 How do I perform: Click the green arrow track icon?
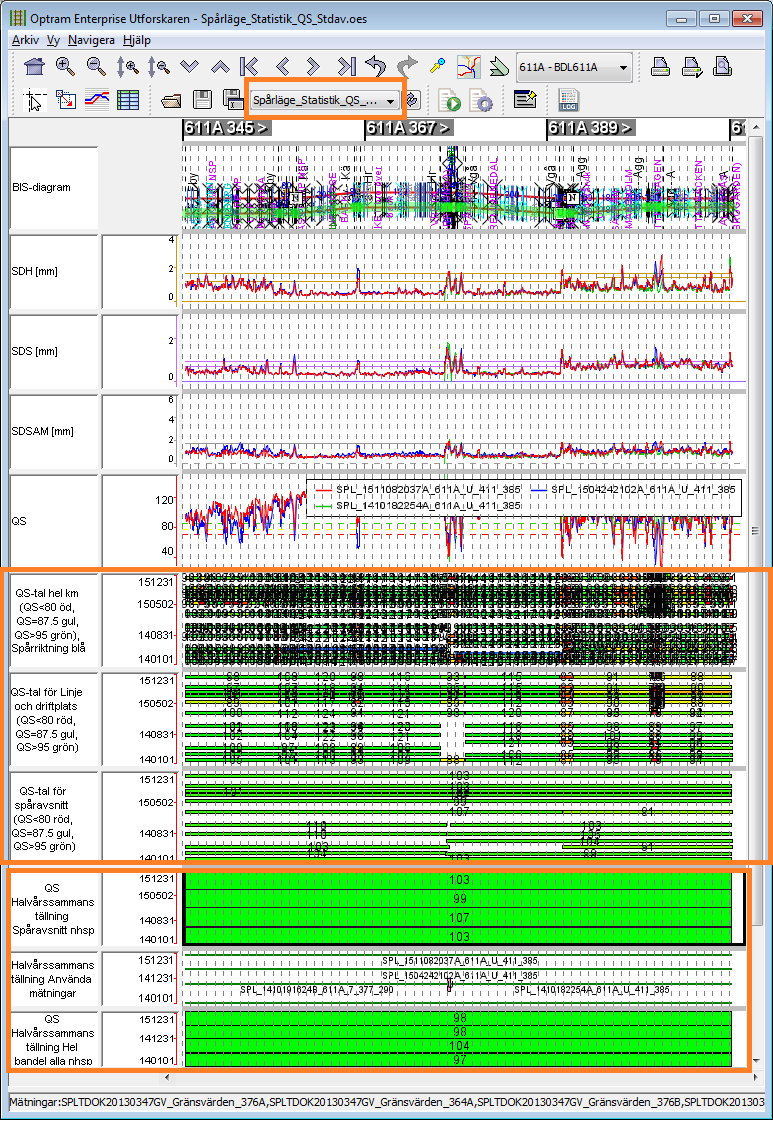499,67
